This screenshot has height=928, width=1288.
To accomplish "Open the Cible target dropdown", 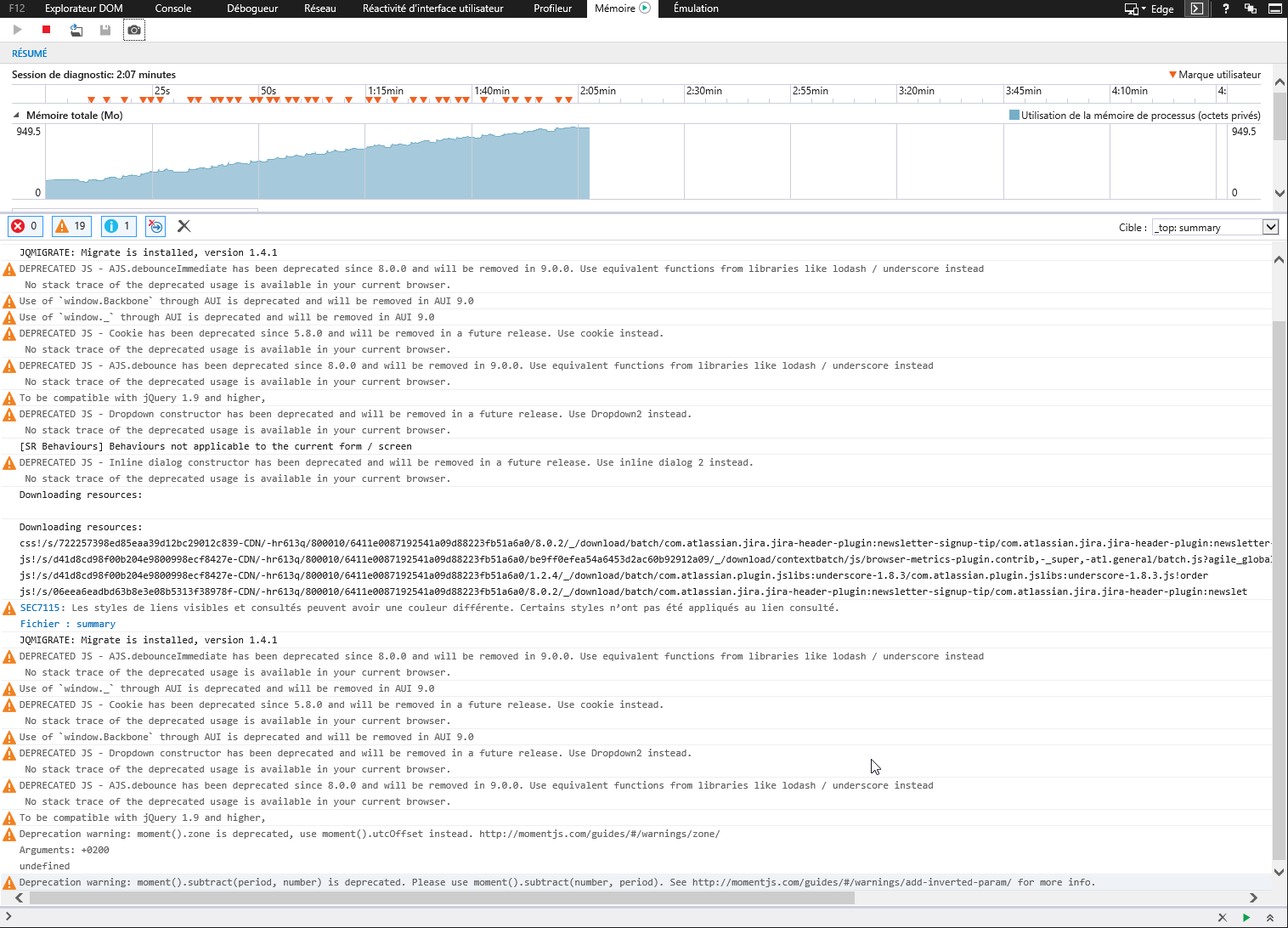I will click(1216, 227).
